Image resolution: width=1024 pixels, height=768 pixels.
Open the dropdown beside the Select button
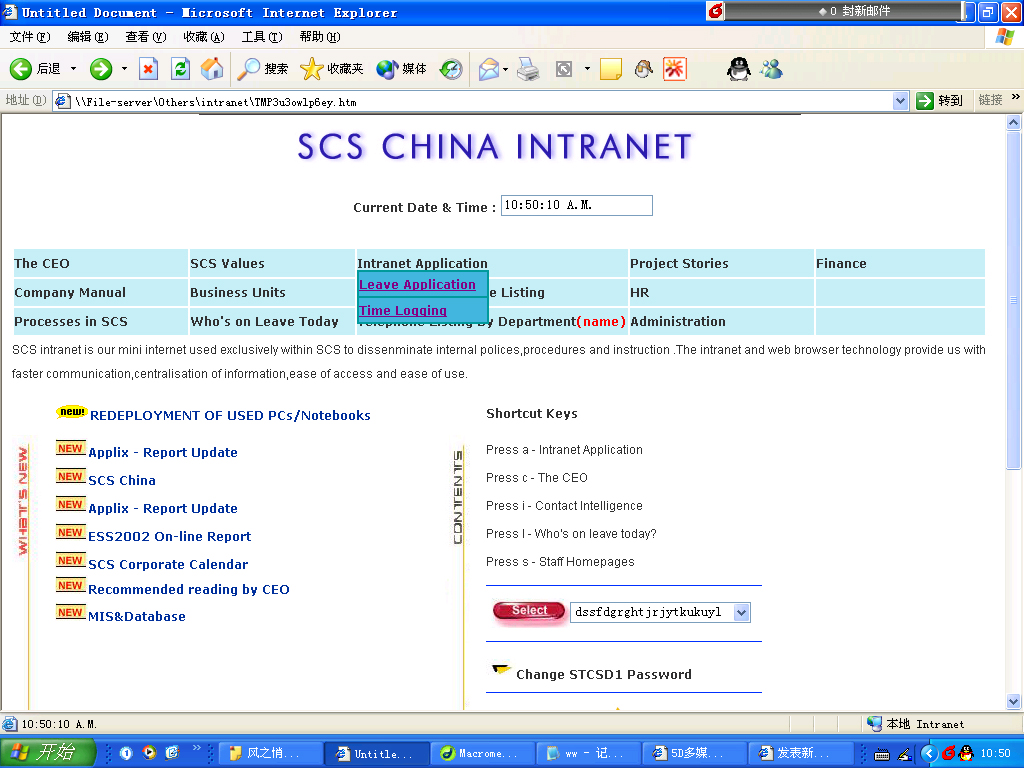[x=741, y=612]
